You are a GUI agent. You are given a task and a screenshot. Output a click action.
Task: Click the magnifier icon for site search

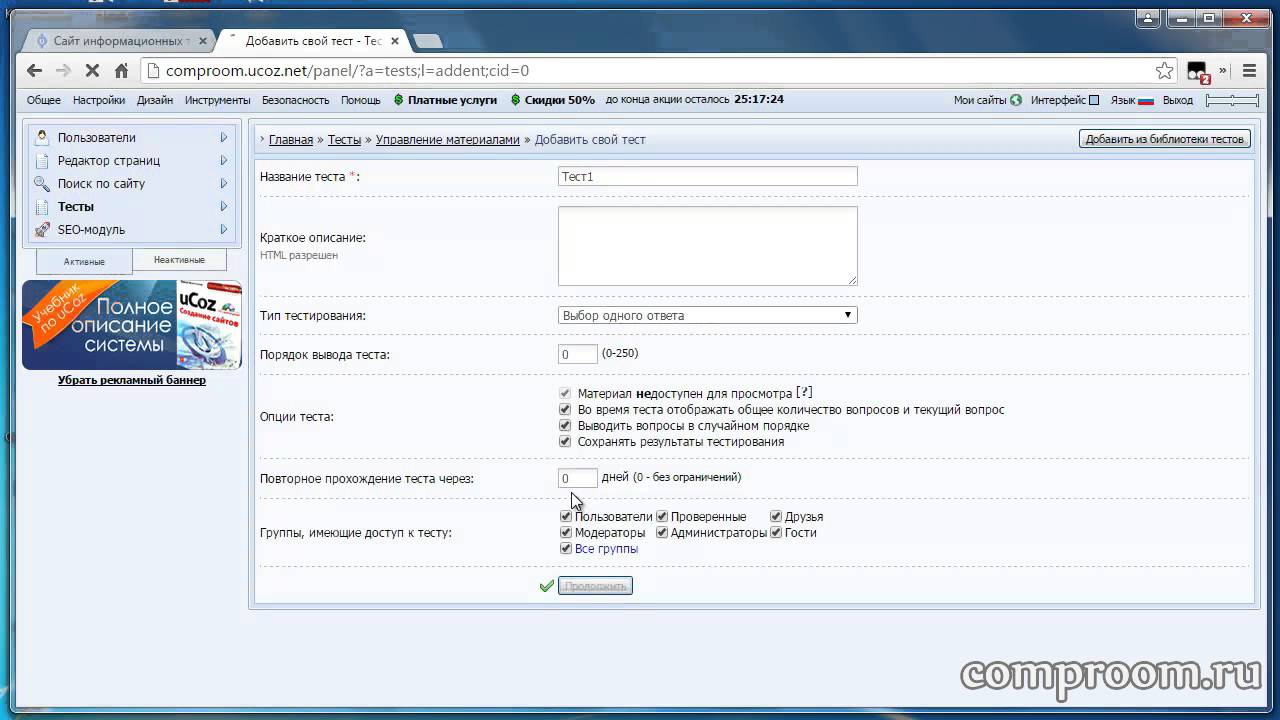[x=41, y=183]
